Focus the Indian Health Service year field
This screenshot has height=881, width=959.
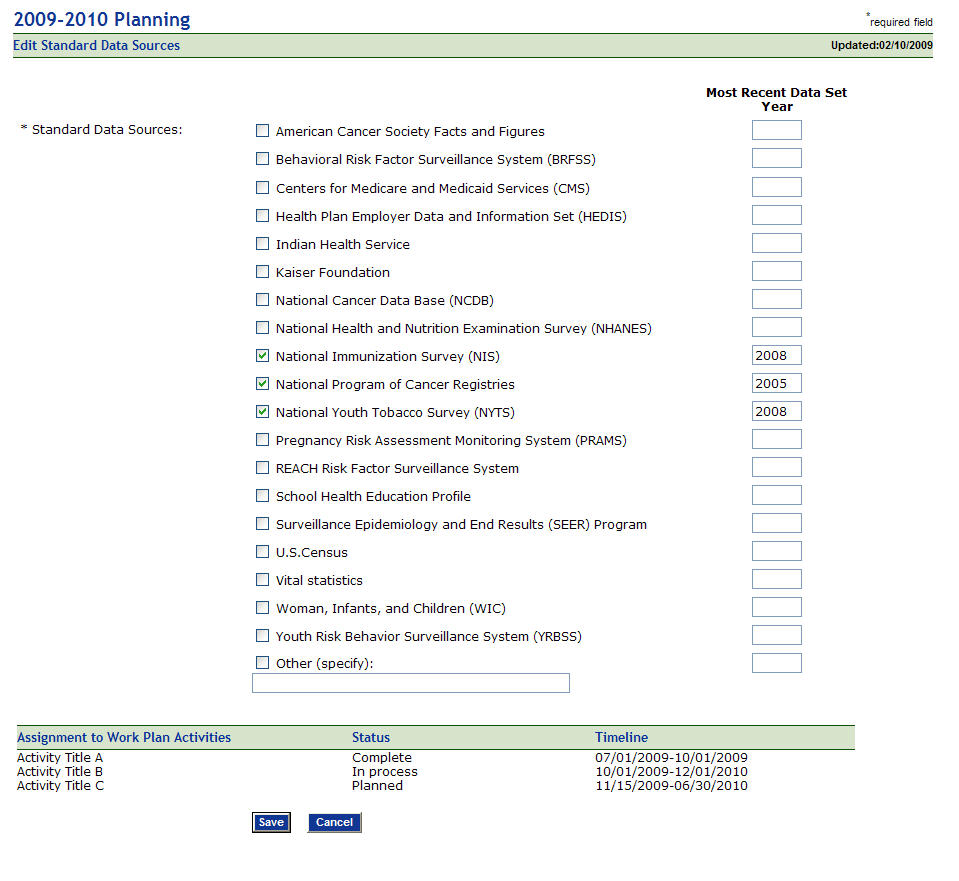pos(776,243)
